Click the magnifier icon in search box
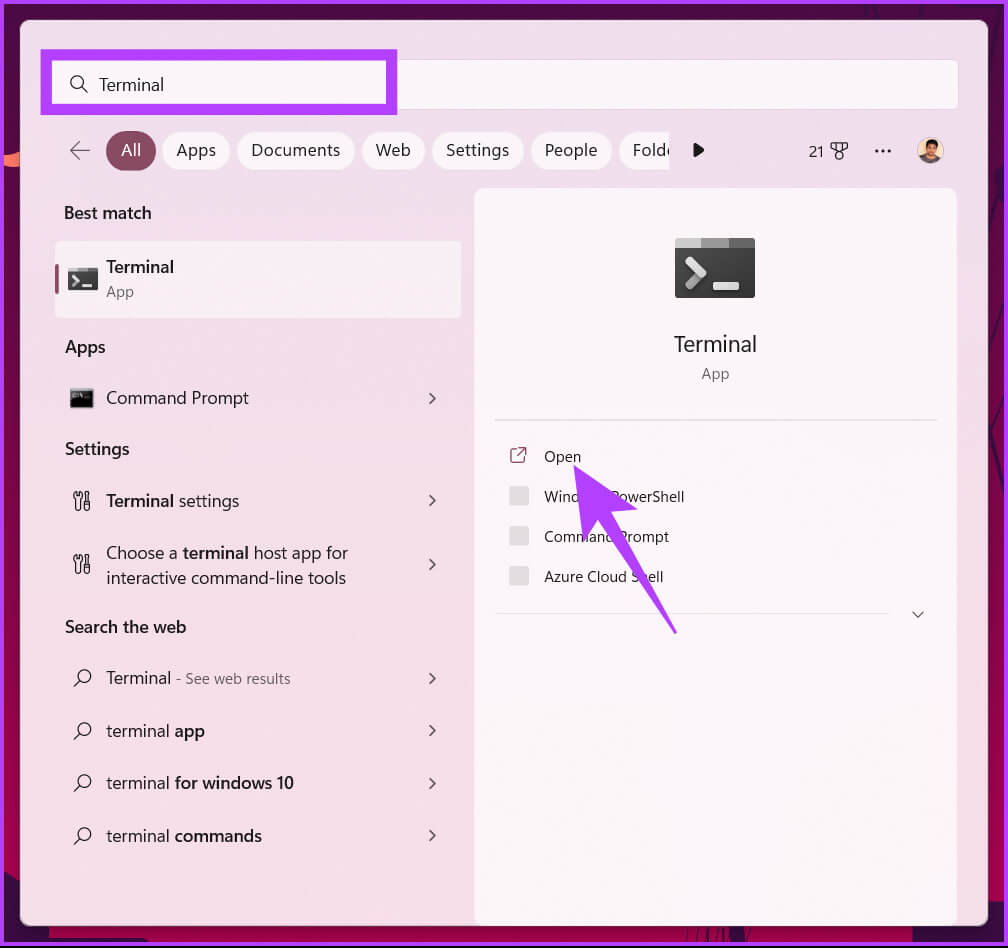 pos(78,84)
